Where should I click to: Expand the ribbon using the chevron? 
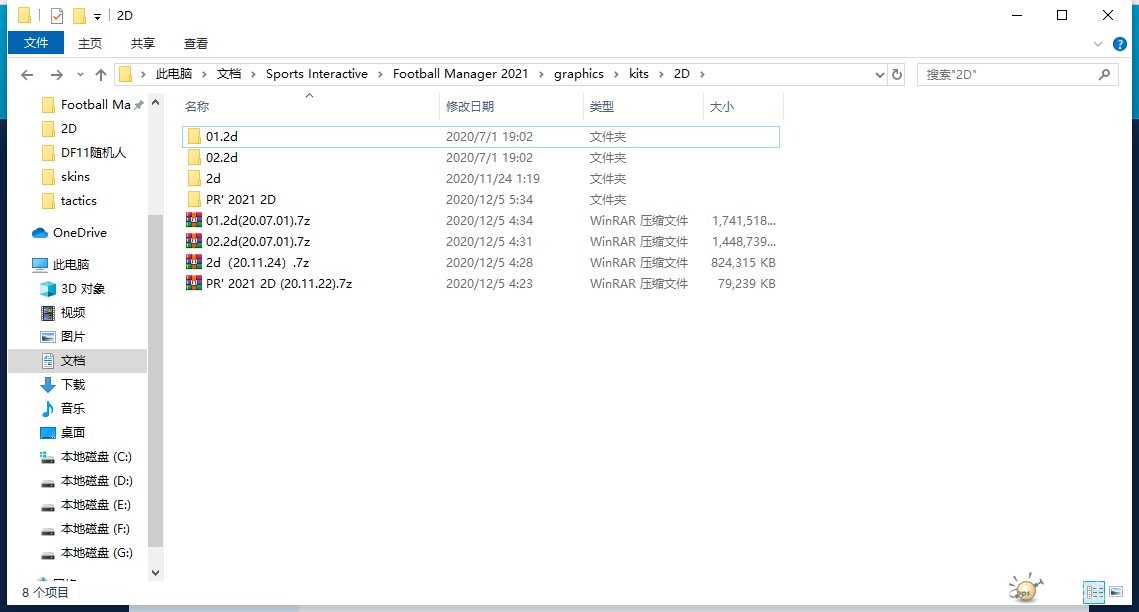click(1099, 44)
